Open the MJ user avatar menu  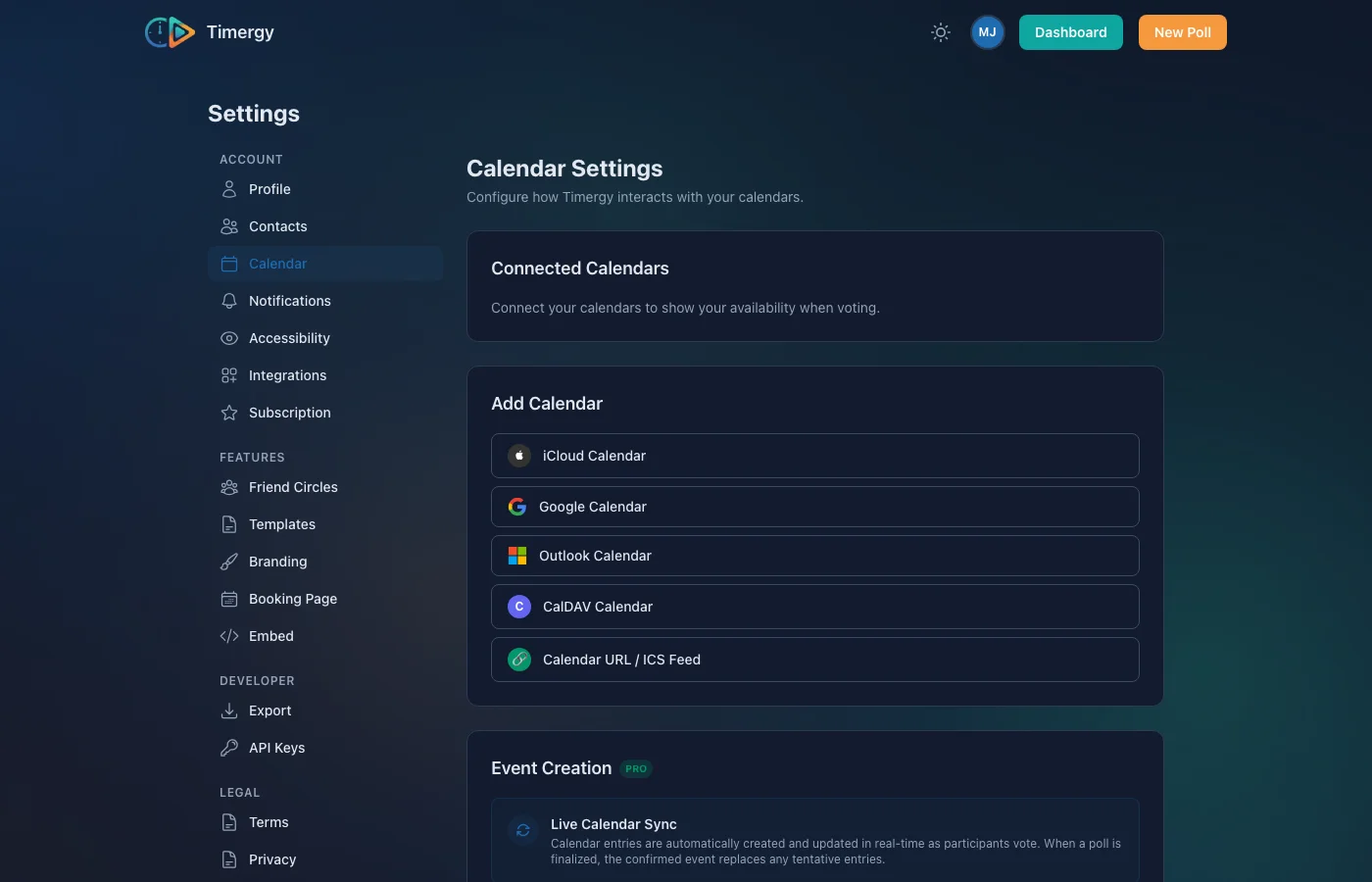(988, 32)
